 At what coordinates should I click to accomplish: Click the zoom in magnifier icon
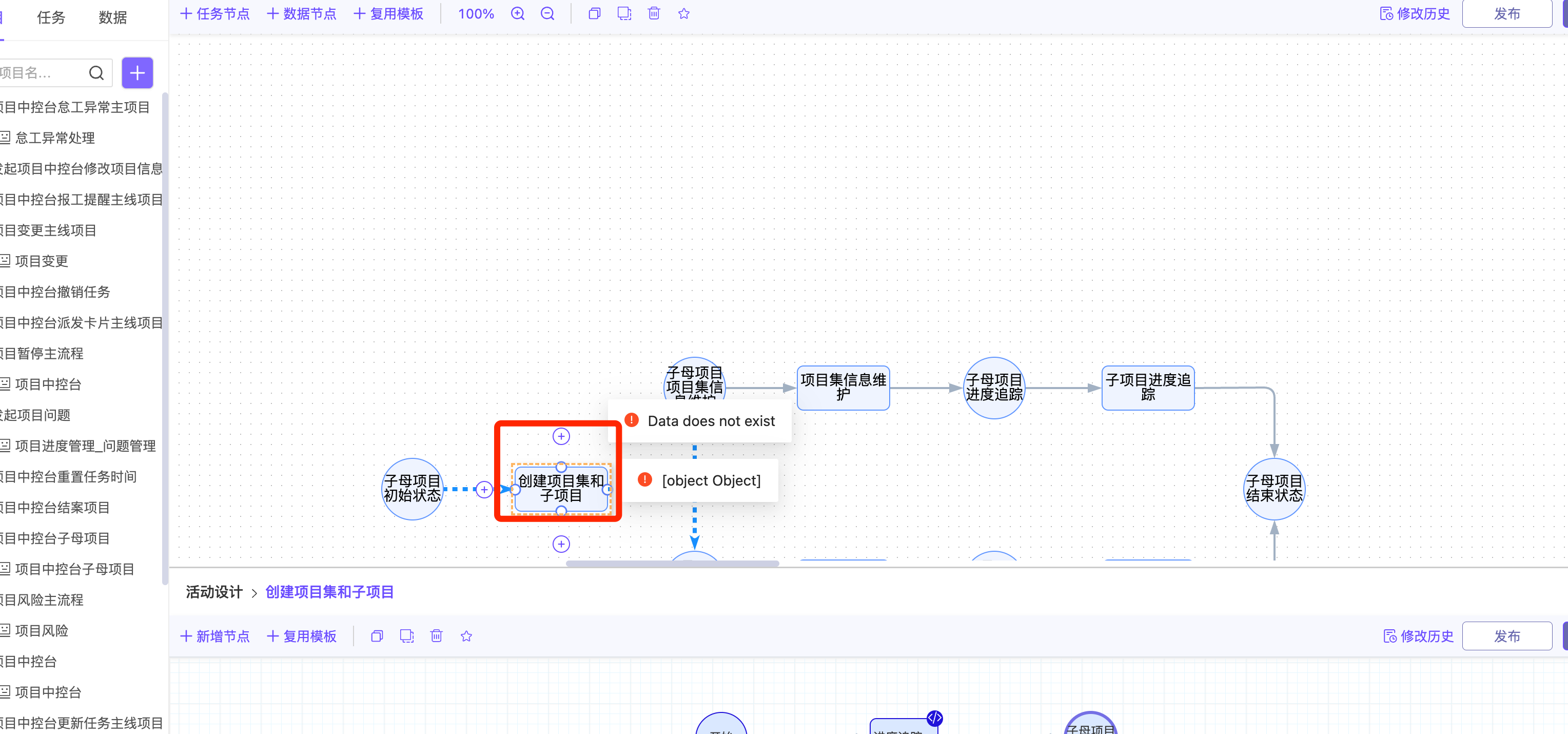coord(517,13)
